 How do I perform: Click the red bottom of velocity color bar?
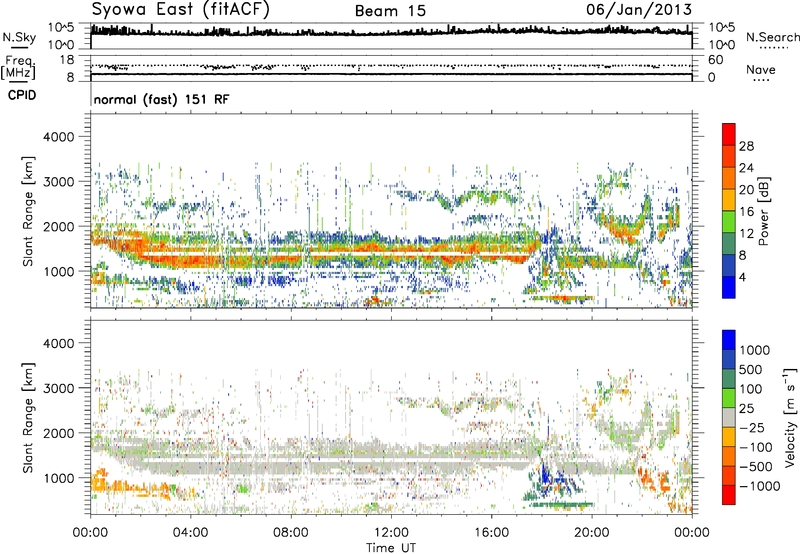click(x=729, y=495)
